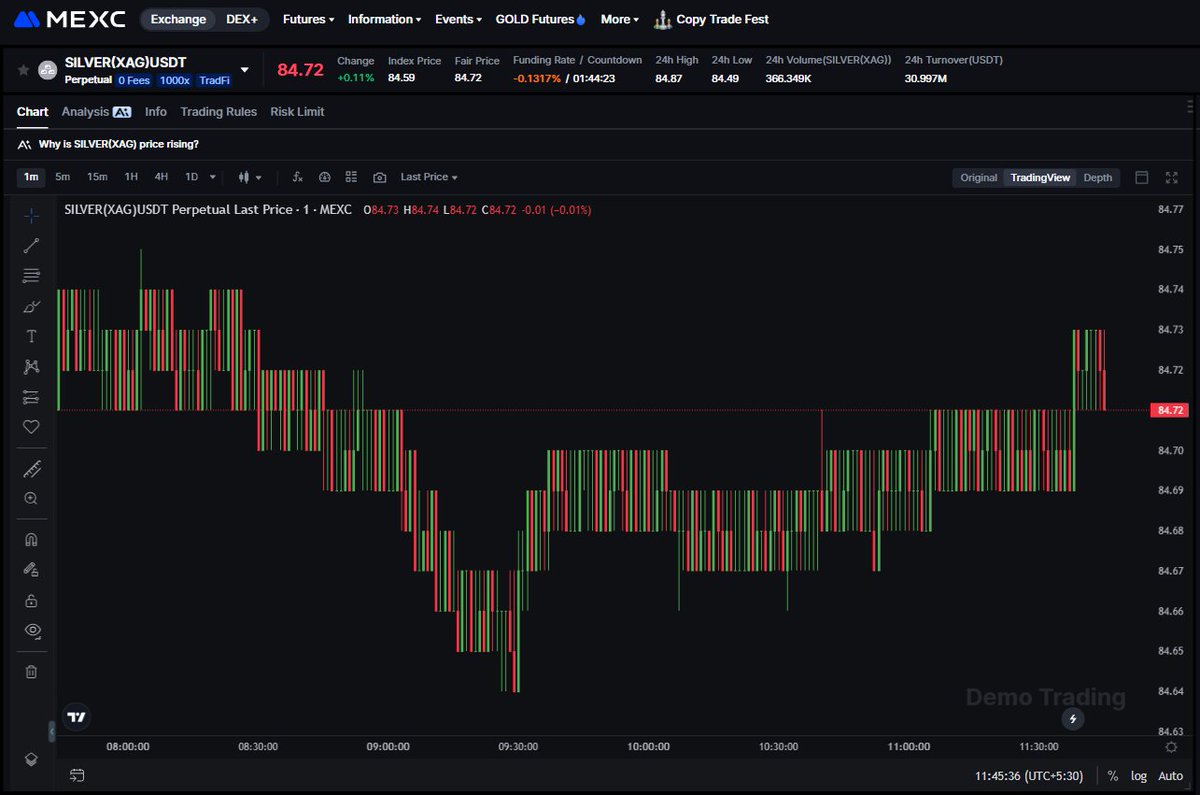This screenshot has height=795, width=1200.
Task: Click the panel layout icon beside Depth
Action: pos(1141,177)
